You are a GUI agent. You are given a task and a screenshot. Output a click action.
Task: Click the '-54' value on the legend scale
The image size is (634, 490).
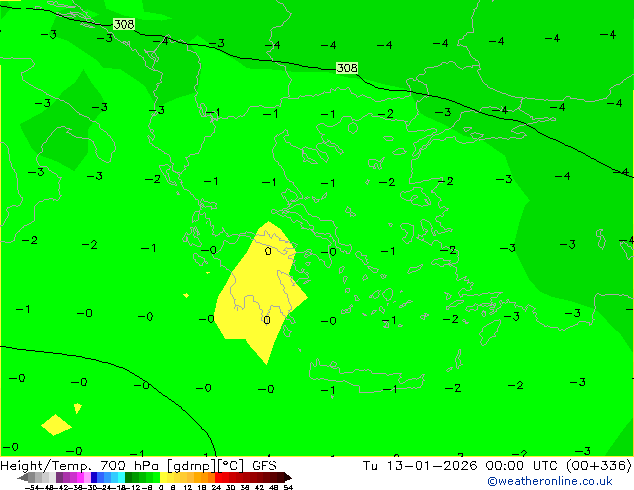pyautogui.click(x=32, y=487)
